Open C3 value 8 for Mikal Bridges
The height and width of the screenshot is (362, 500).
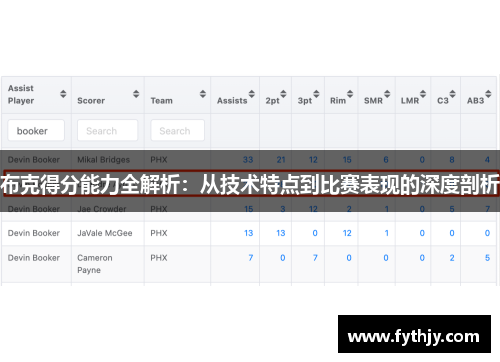452,160
